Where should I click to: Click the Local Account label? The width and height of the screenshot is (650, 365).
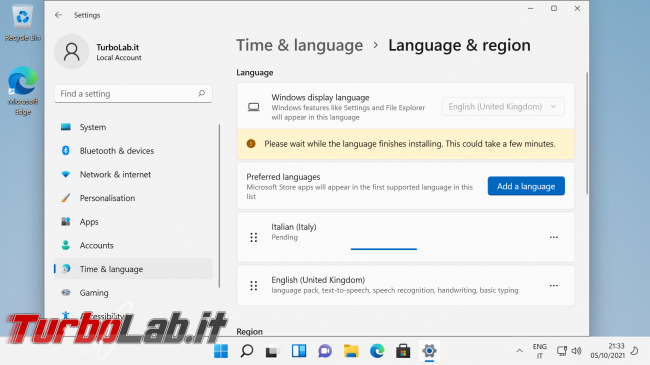point(119,58)
